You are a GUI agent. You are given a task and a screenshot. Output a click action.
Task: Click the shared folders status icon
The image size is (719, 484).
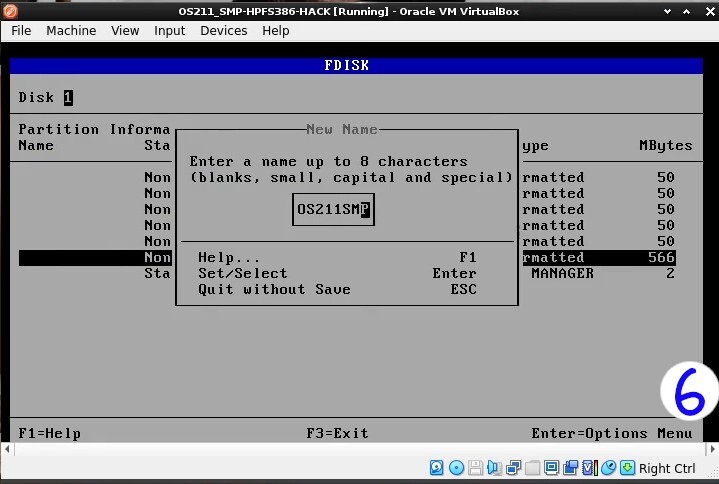coord(532,468)
